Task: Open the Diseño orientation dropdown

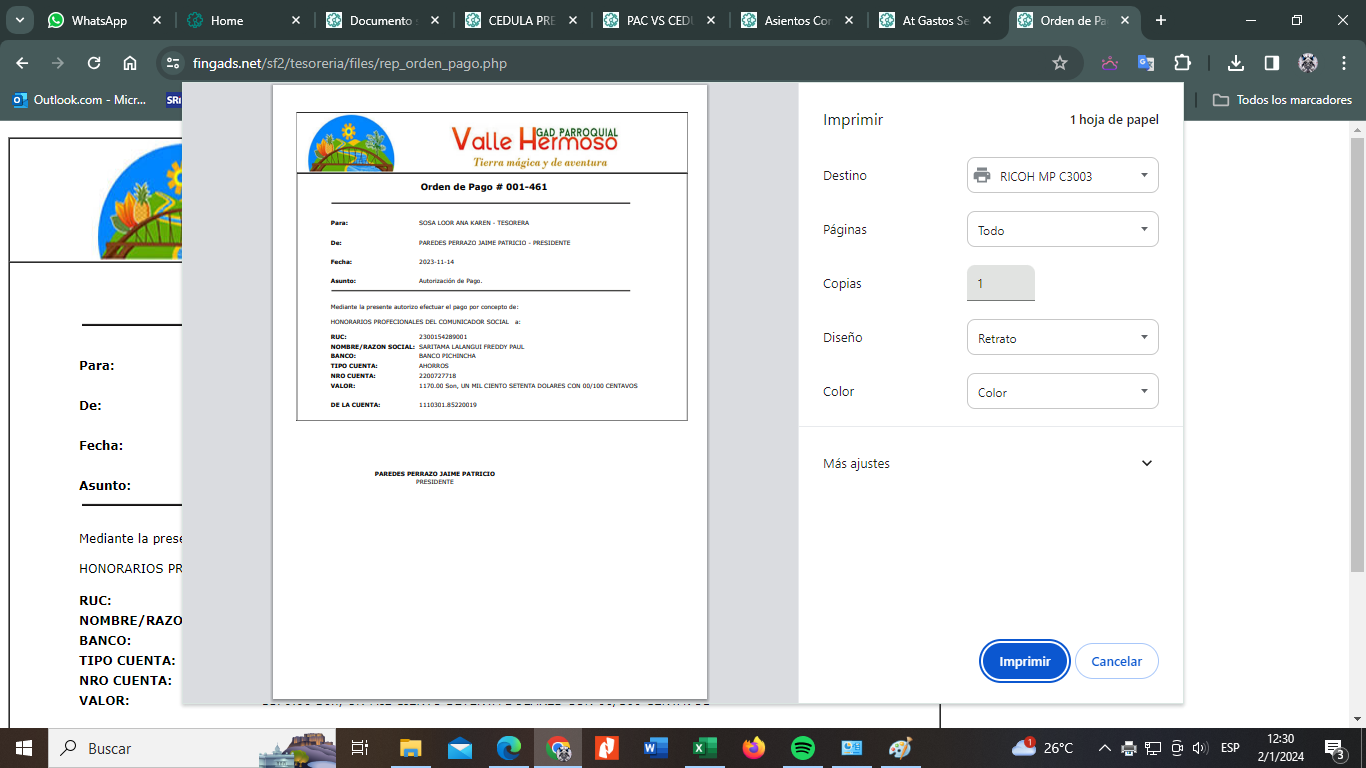Action: (x=1062, y=338)
